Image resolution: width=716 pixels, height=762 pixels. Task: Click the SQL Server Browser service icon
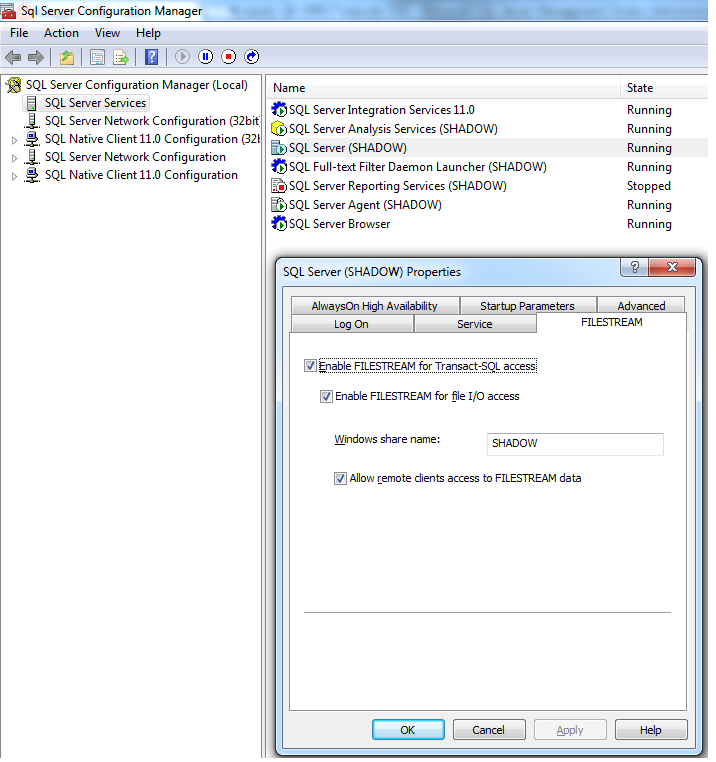coord(279,224)
